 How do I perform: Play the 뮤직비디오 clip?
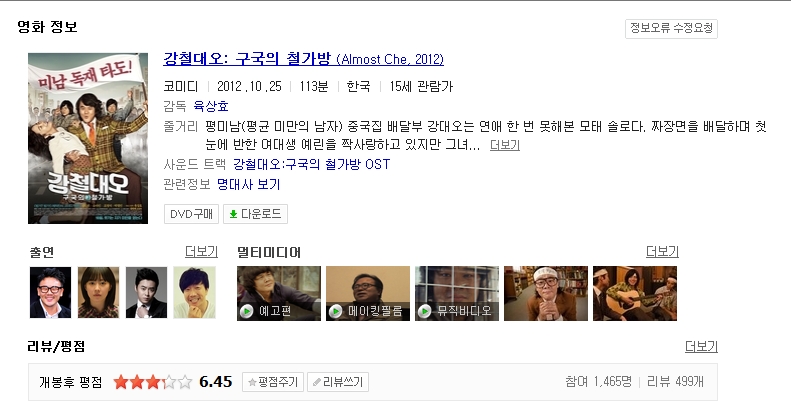(x=457, y=293)
